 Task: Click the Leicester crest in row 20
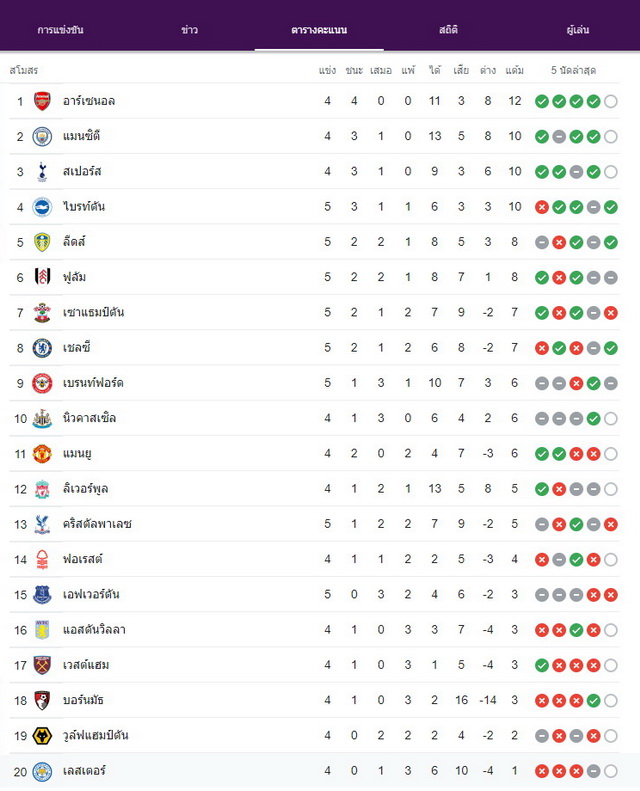[x=42, y=771]
